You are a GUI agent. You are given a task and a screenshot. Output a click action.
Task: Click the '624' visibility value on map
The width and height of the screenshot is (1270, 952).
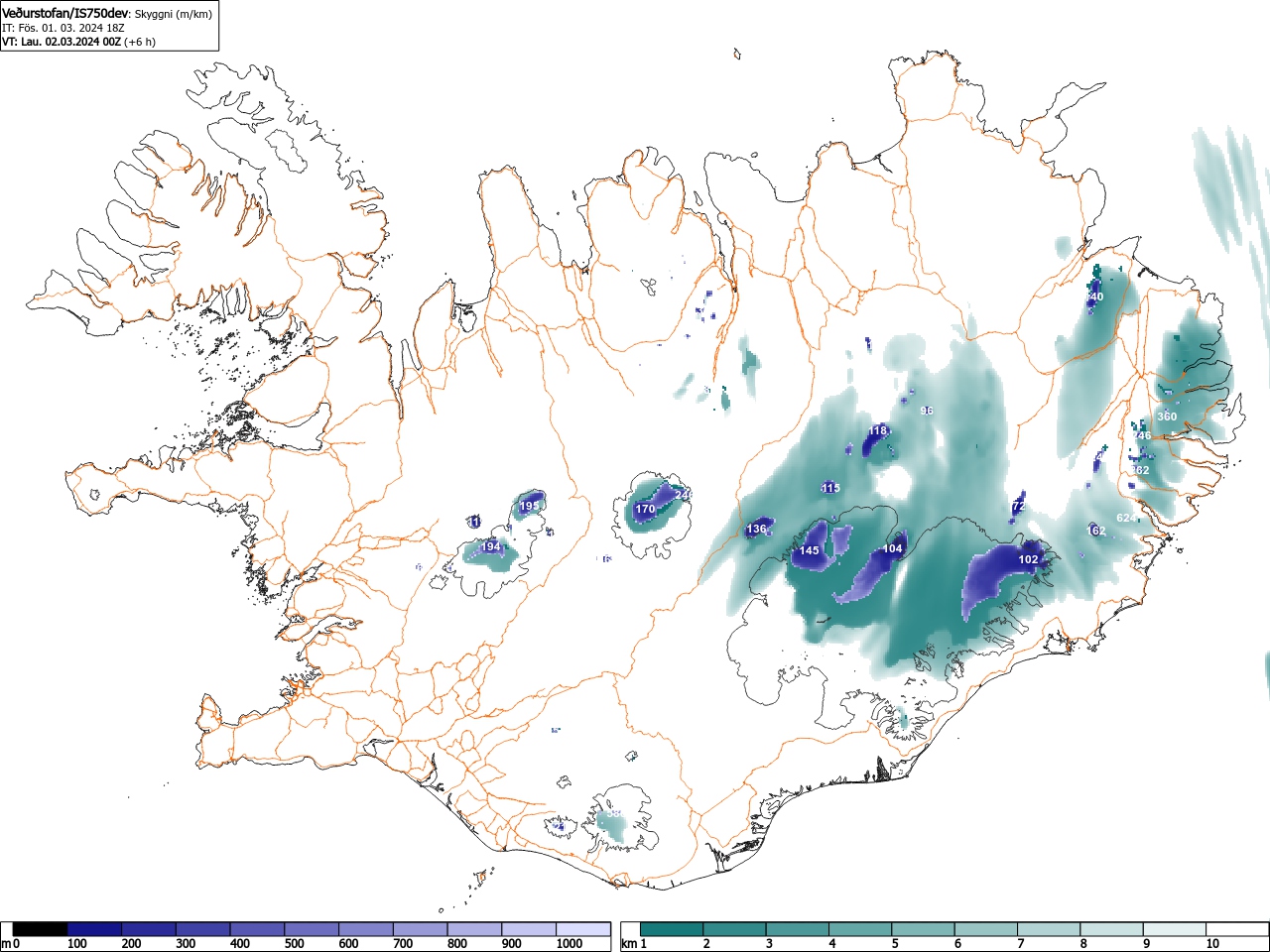[1127, 518]
